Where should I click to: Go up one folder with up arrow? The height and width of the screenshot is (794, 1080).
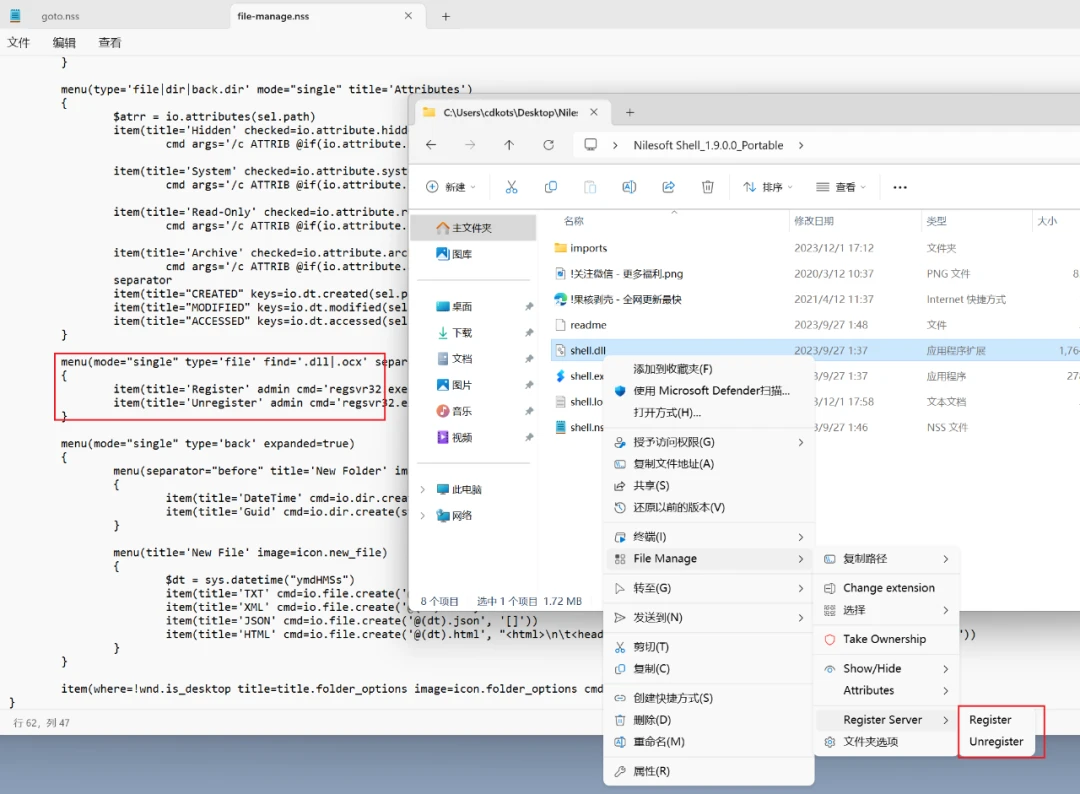509,145
